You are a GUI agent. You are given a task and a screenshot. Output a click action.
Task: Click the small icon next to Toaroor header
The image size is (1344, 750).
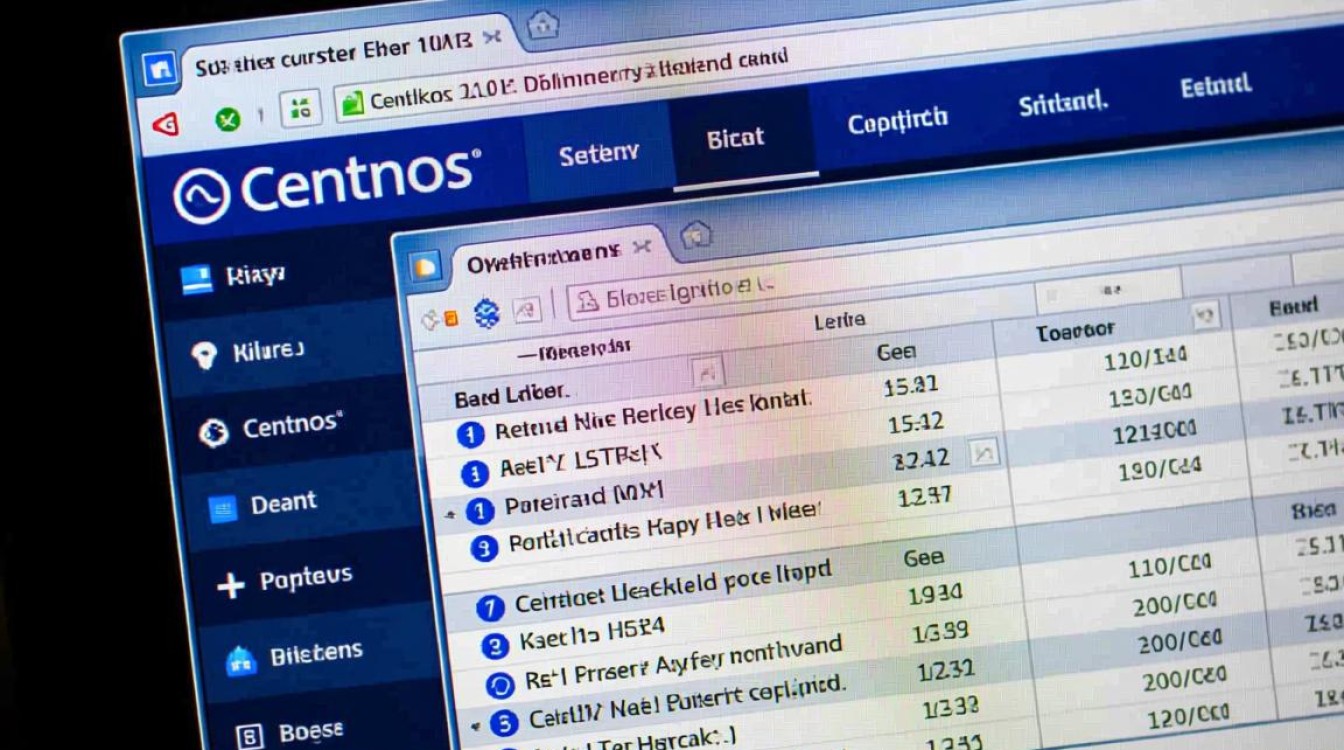1206,316
